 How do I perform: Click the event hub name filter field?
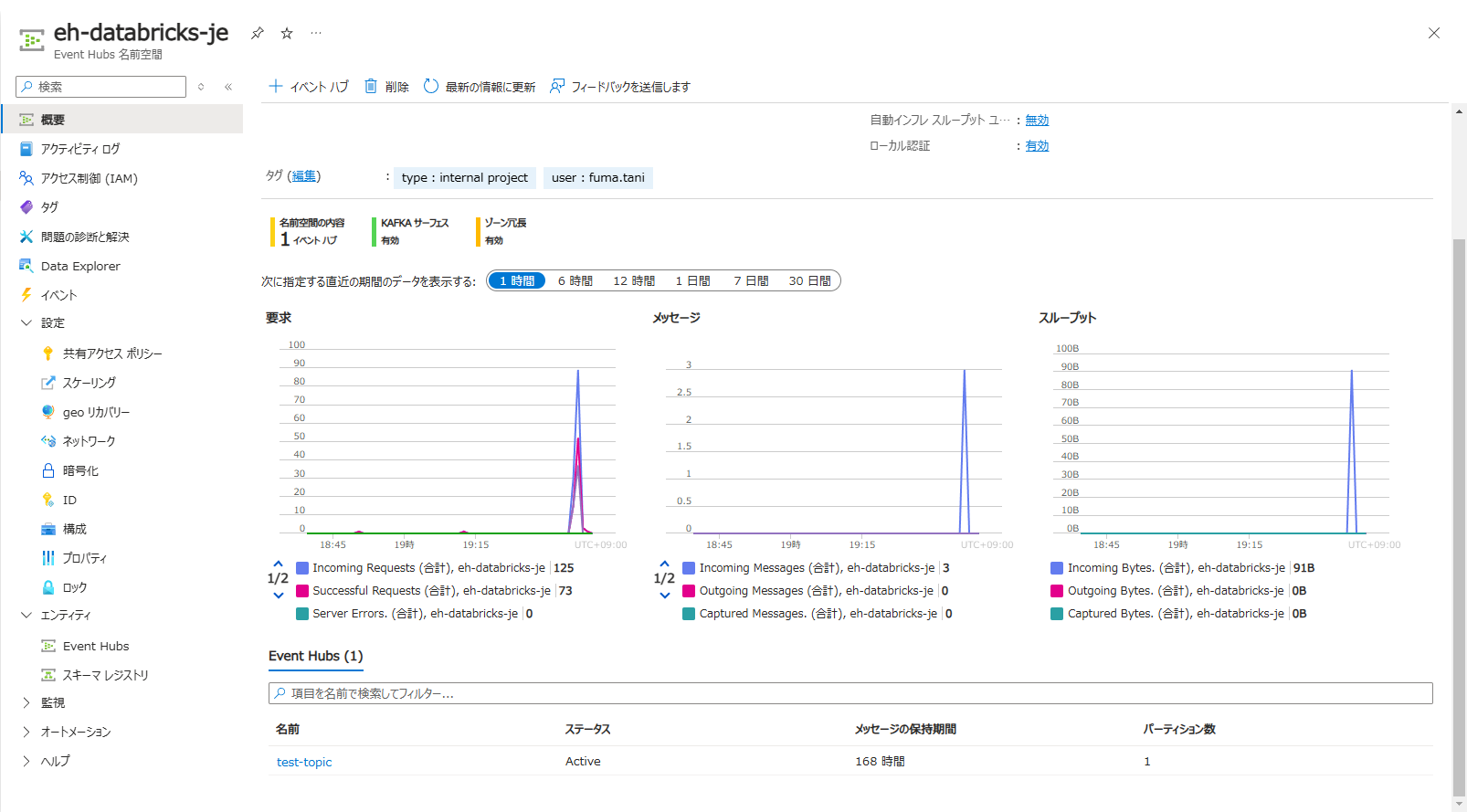pyautogui.click(x=850, y=693)
